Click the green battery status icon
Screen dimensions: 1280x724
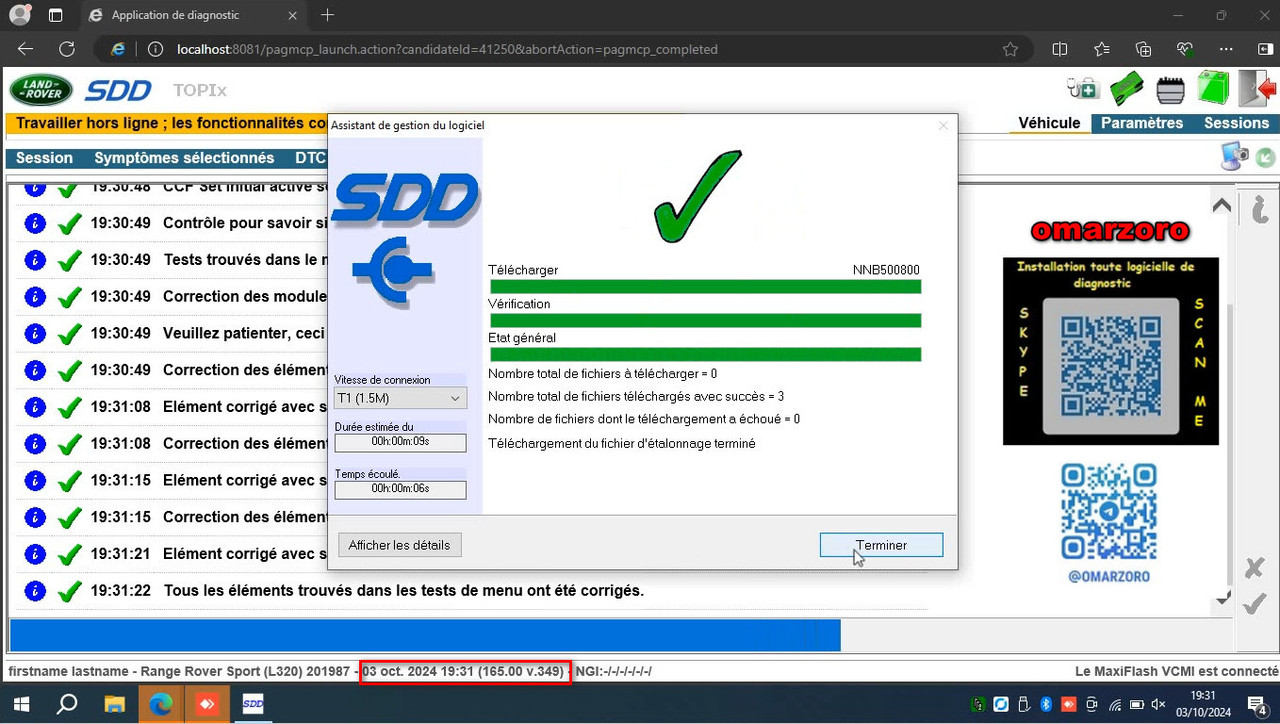click(1213, 88)
